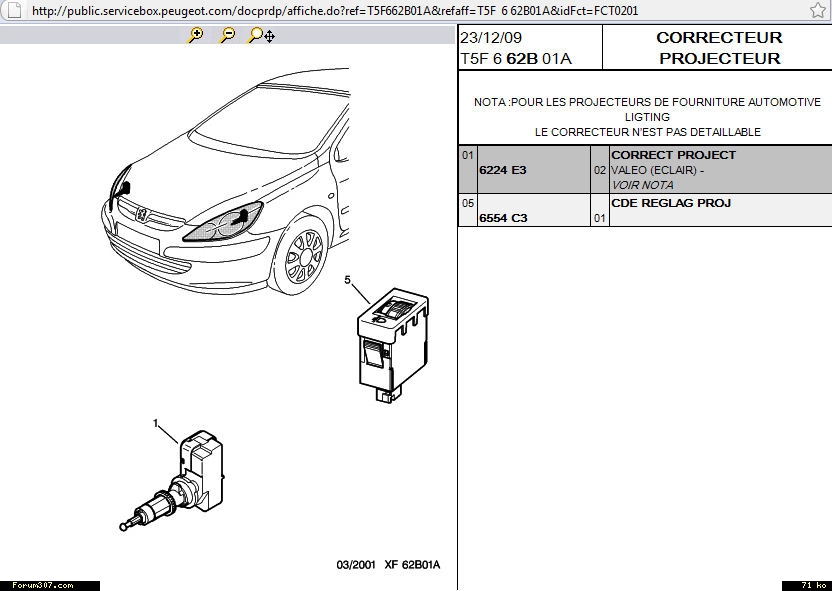Viewport: 832px width, 591px height.
Task: Click the CDE REGLAG PROJ description
Action: point(671,203)
